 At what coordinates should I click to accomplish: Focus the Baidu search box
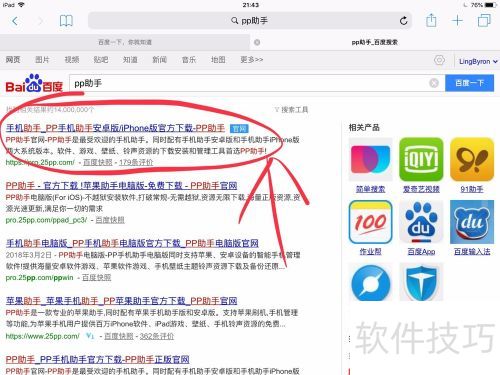click(257, 83)
